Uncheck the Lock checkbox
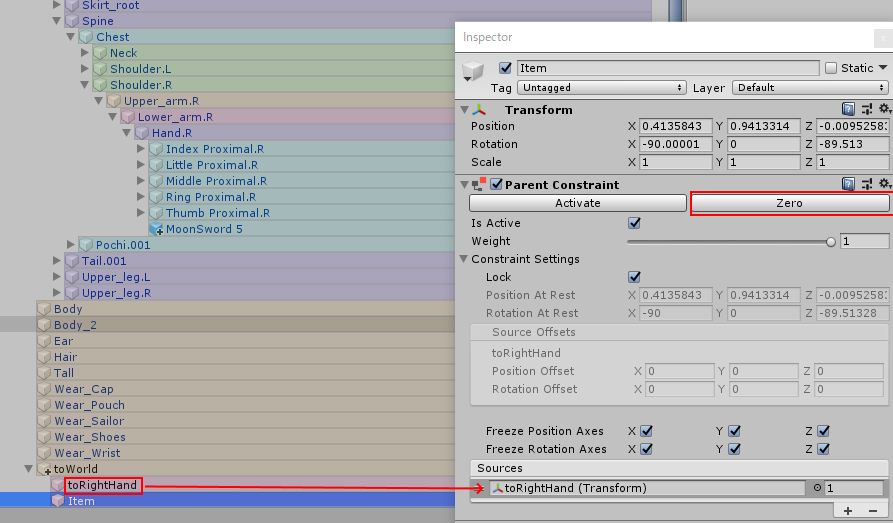Viewport: 893px width, 523px height. pyautogui.click(x=634, y=277)
